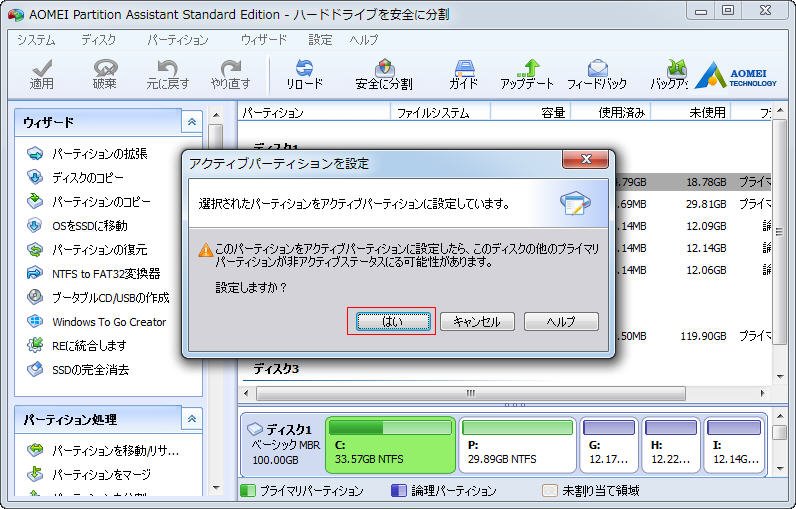Image resolution: width=796 pixels, height=509 pixels.
Task: Click the 破棄 (Discard) toolbar icon
Action: point(105,75)
